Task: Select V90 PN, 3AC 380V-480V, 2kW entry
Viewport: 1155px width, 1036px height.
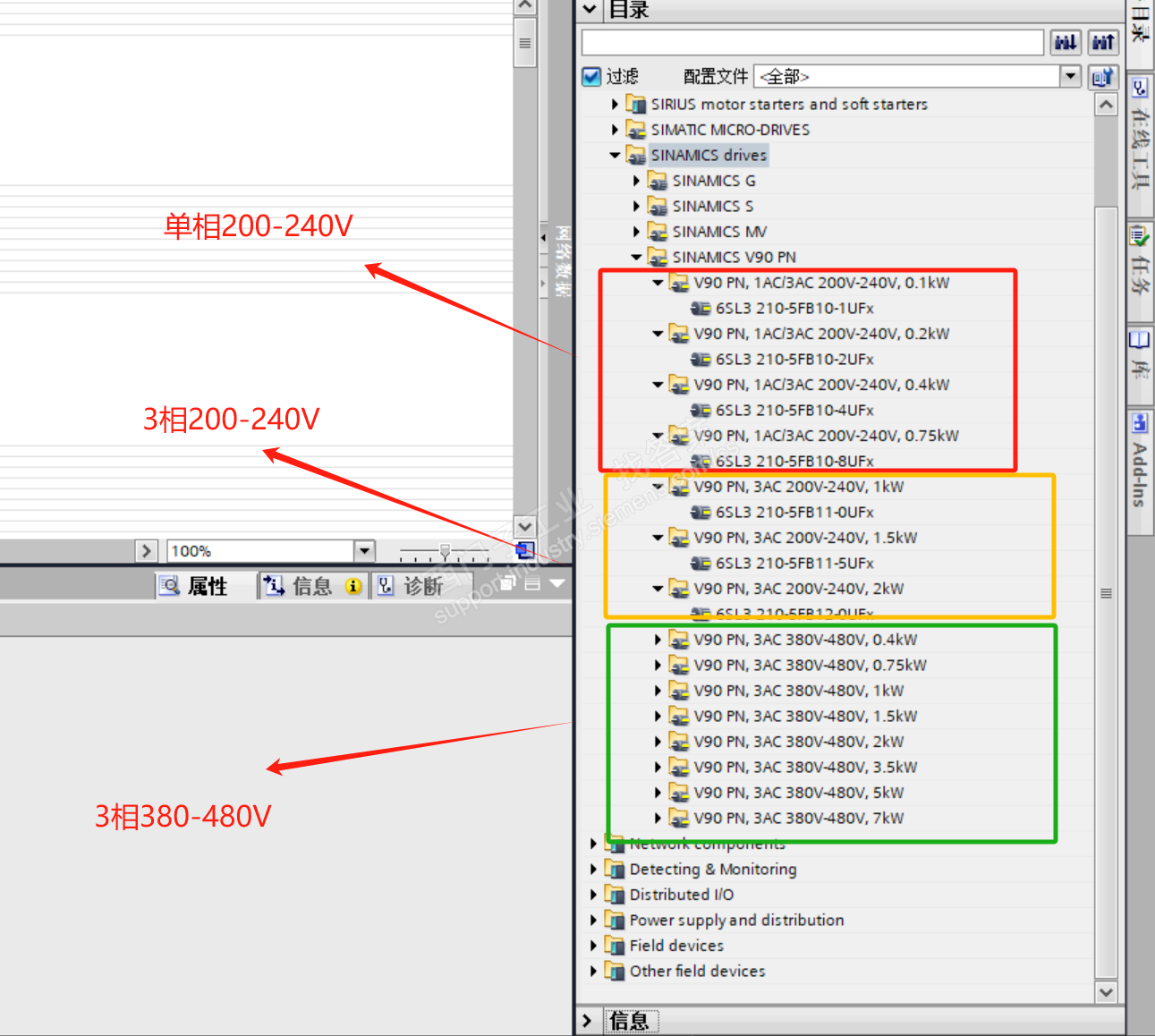Action: point(799,742)
